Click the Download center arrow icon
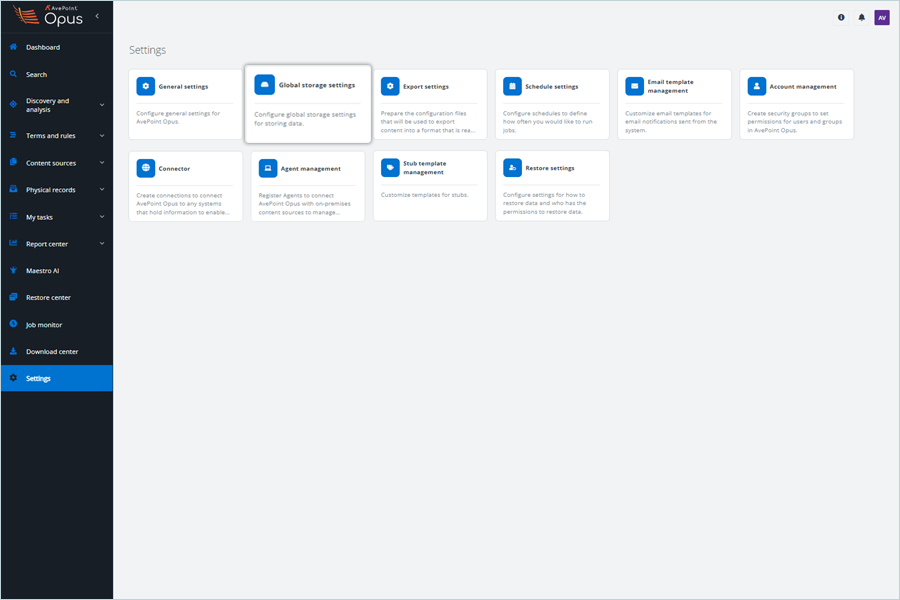900x600 pixels. pos(13,351)
